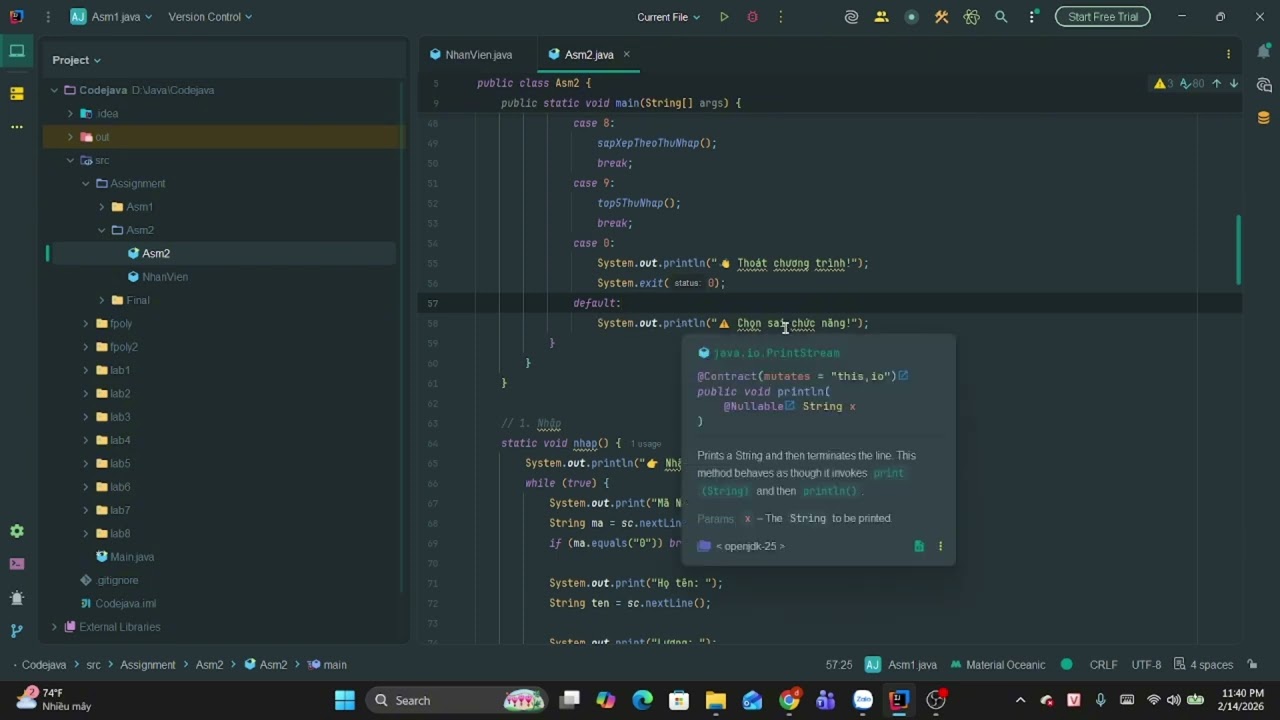Click the main method breadcrumb
1280x720 pixels.
point(328,665)
